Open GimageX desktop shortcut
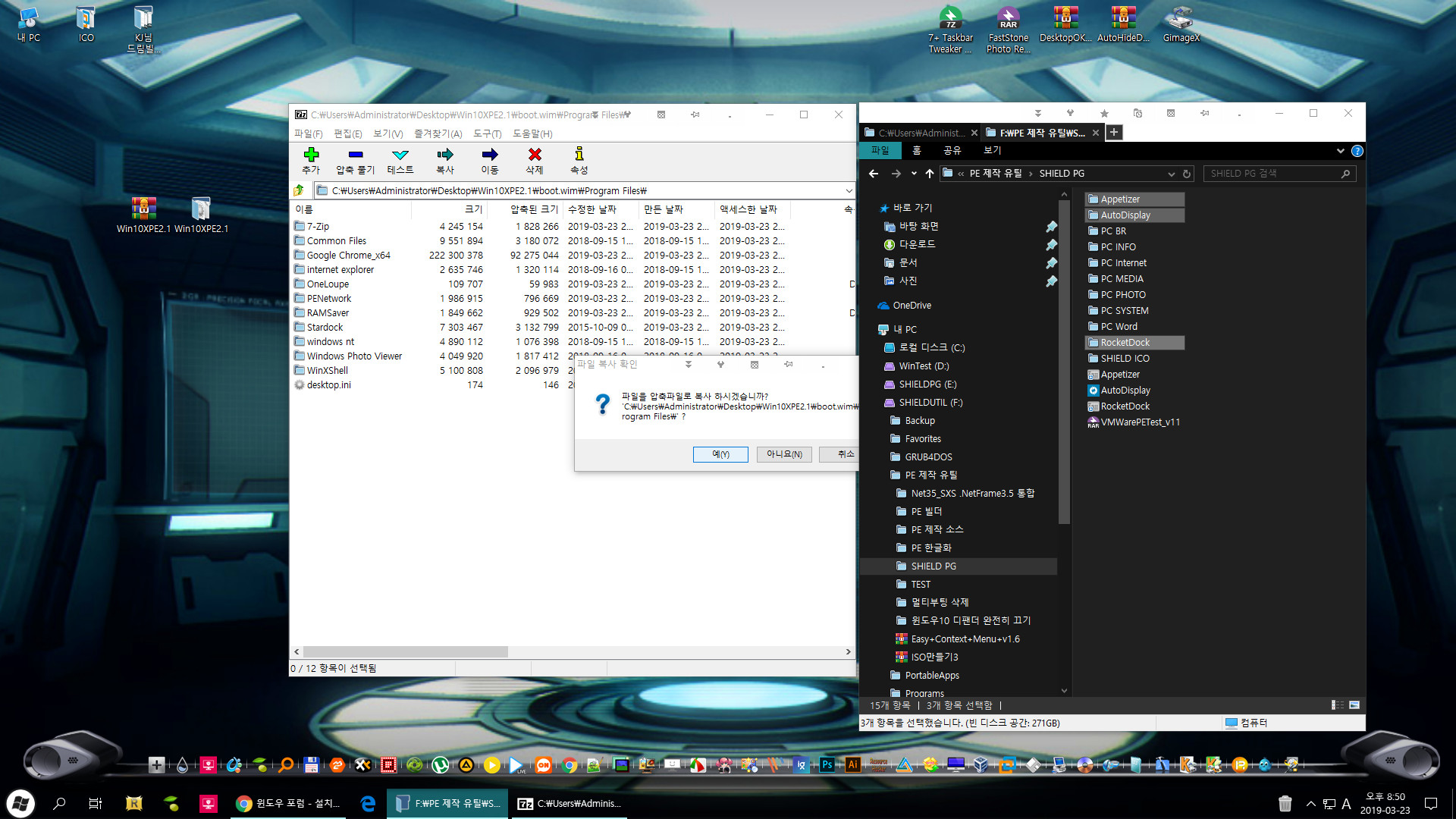 [1181, 24]
